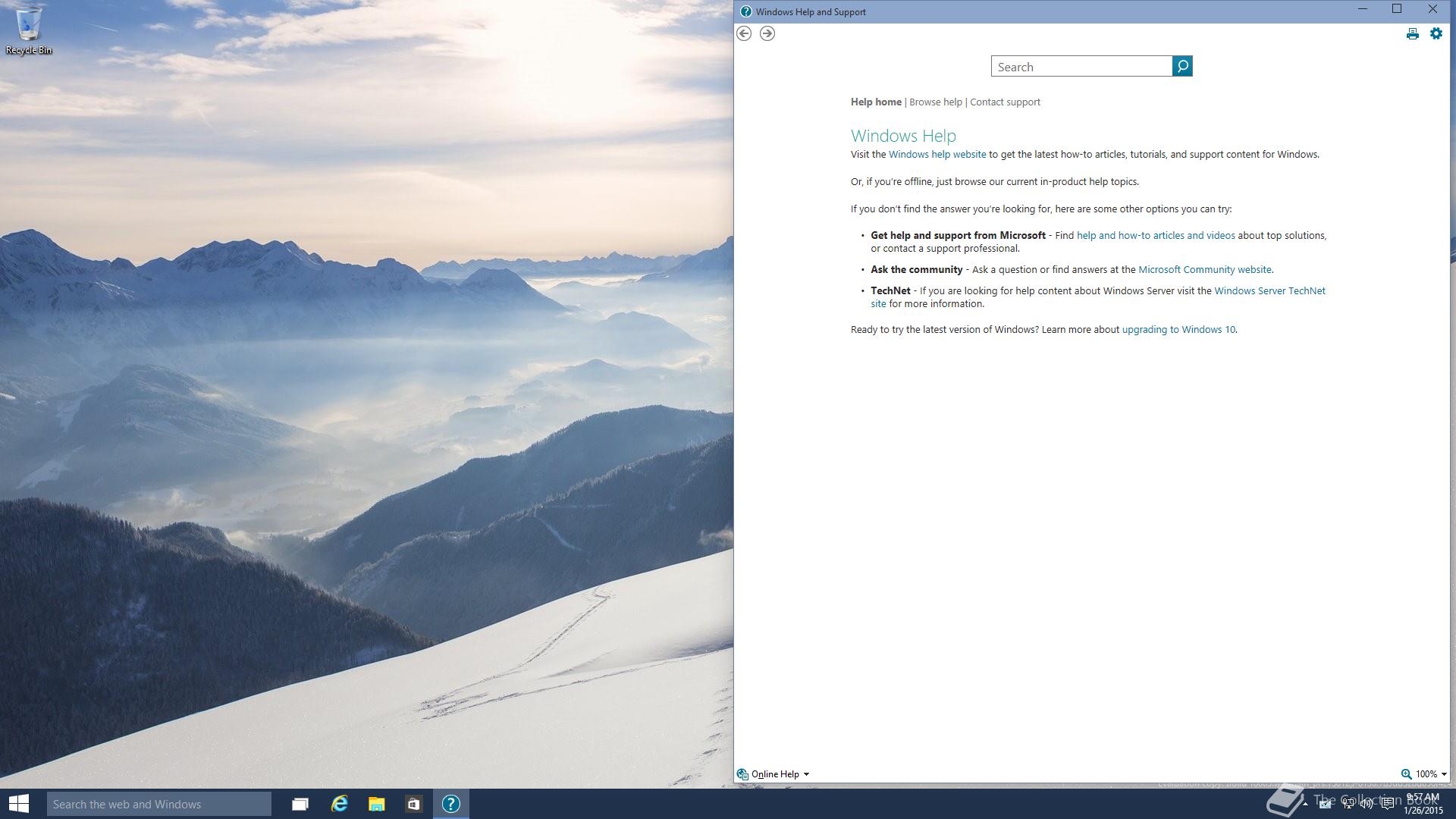Screen dimensions: 1456x819
Task: Open the Windows Start button
Action: (x=19, y=804)
